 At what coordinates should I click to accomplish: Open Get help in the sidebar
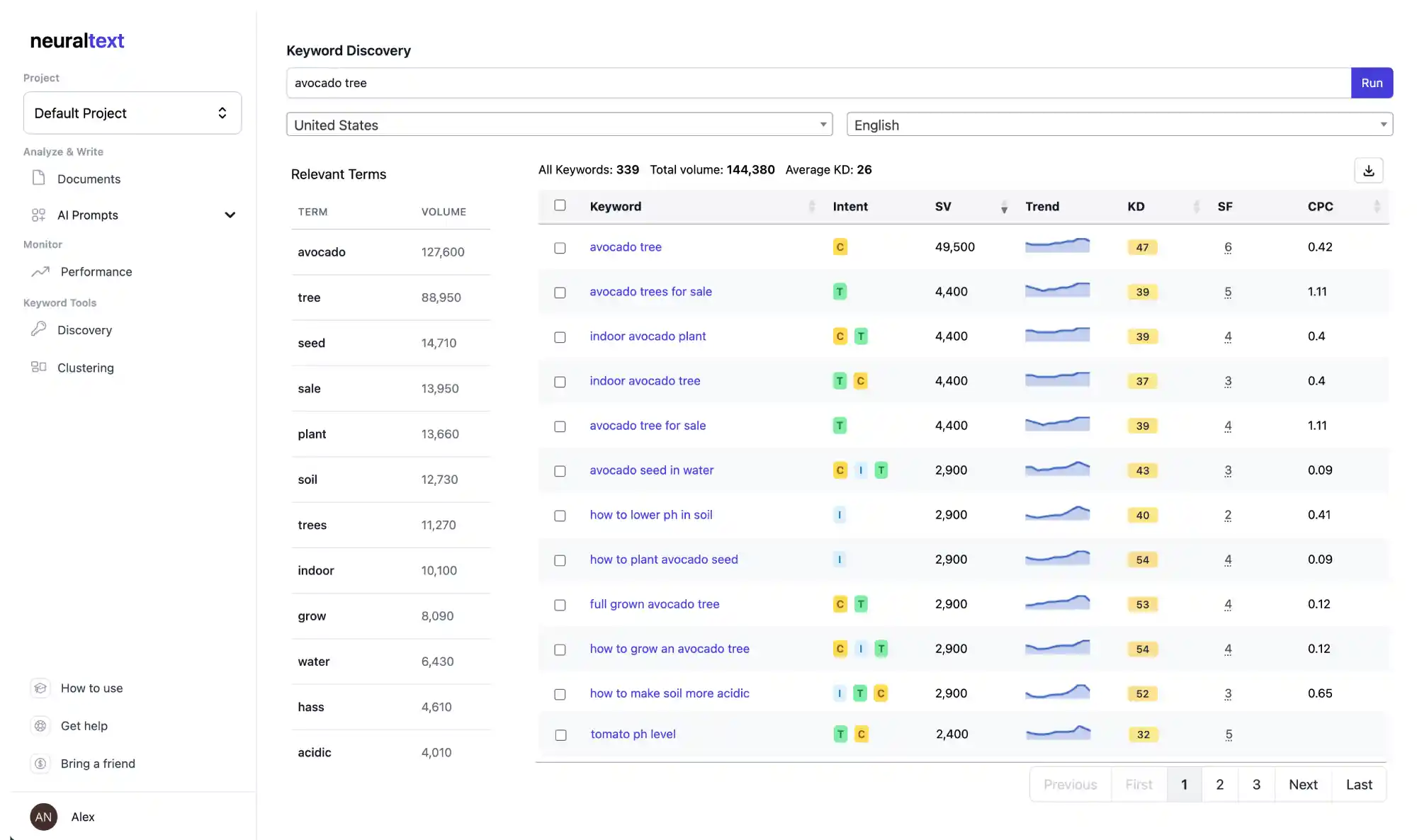pyautogui.click(x=84, y=725)
